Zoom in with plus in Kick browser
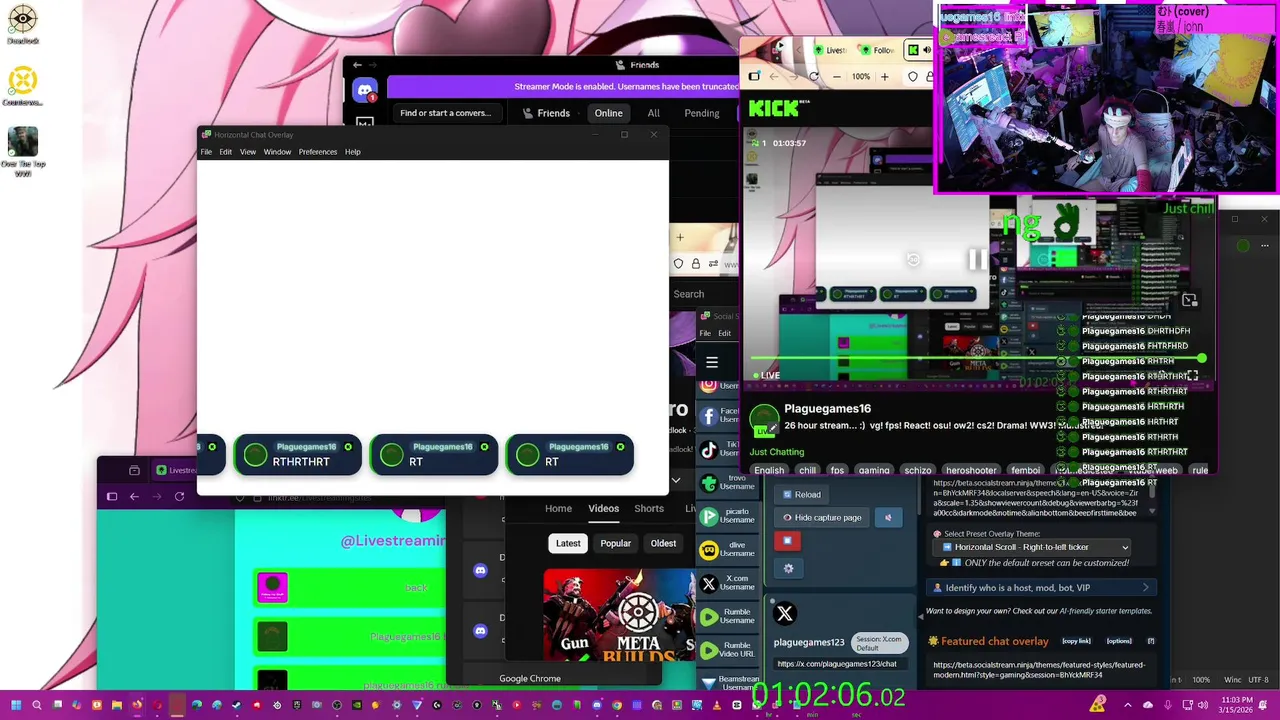This screenshot has height=720, width=1280. pos(884,77)
